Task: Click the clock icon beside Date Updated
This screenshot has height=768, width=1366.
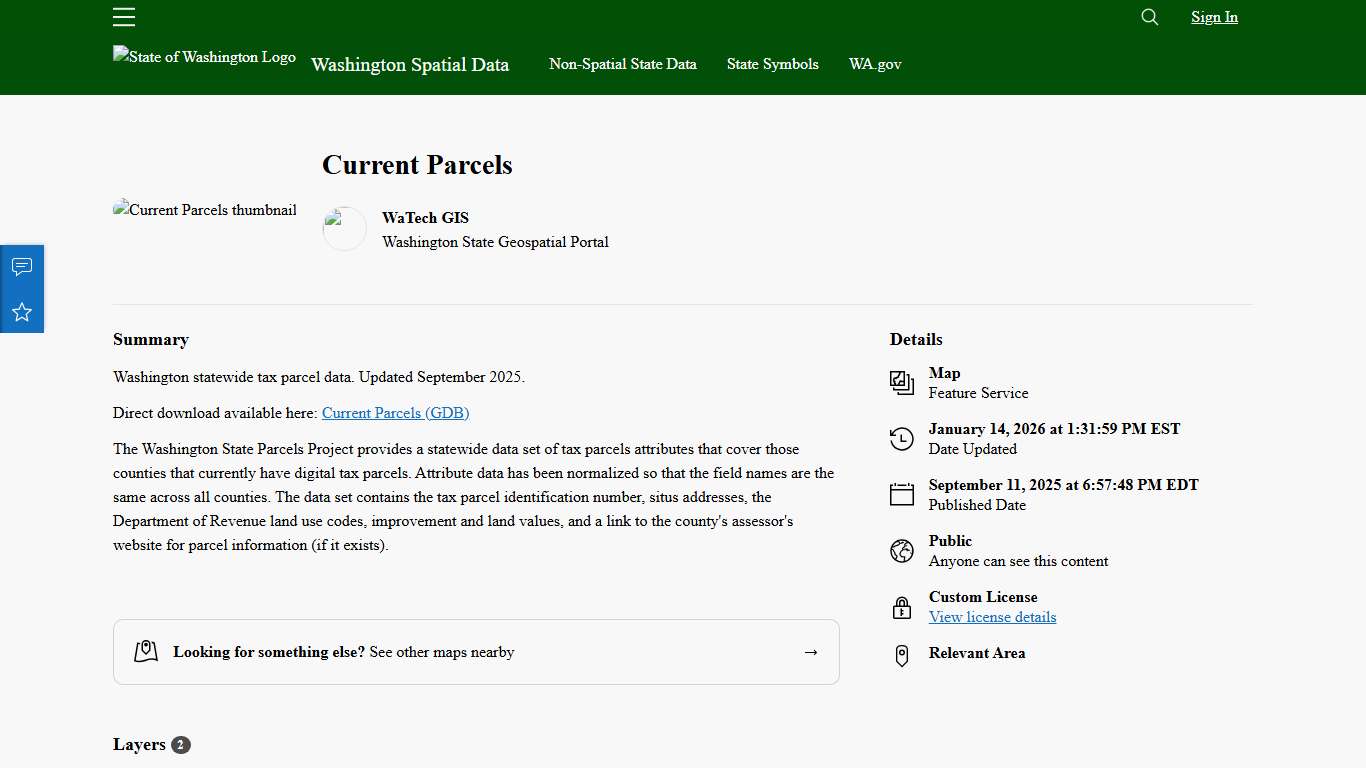Action: click(901, 438)
